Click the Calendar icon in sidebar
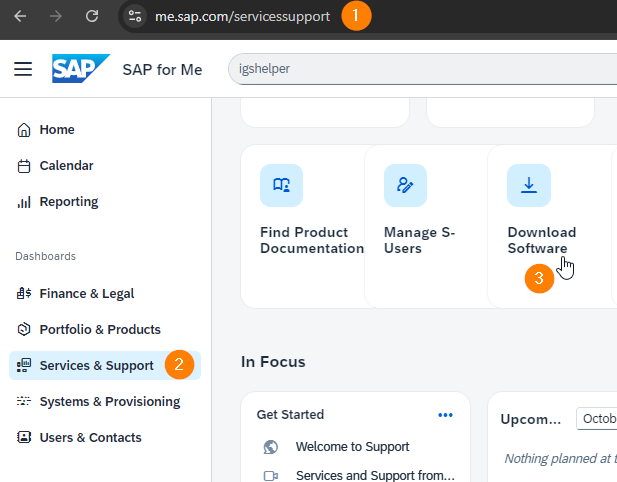The height and width of the screenshot is (482, 617). click(24, 166)
